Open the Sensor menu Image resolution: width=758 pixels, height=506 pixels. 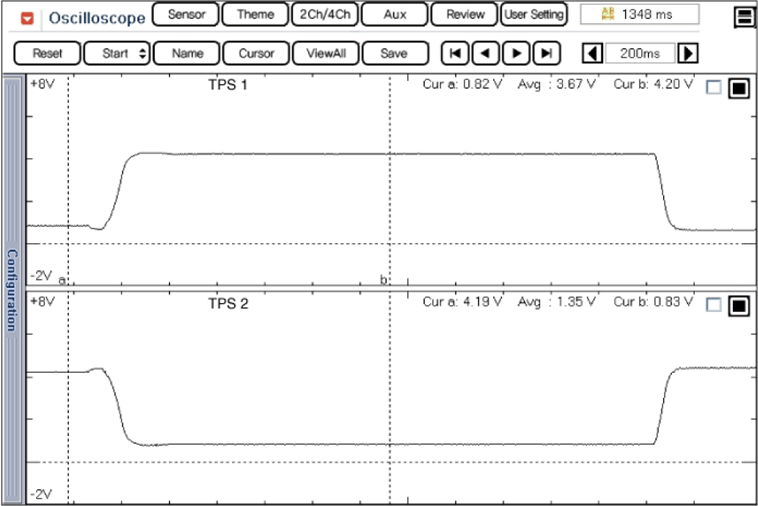click(185, 15)
